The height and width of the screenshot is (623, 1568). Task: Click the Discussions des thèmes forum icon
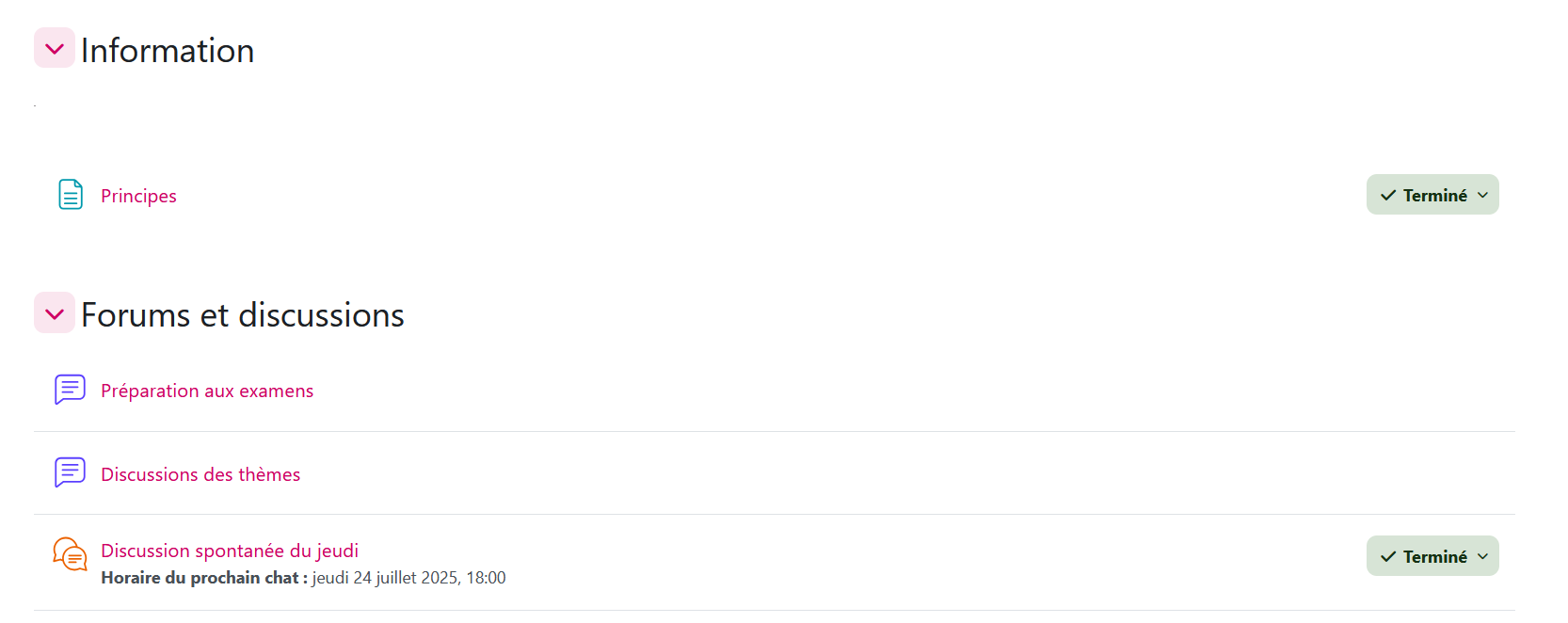70,472
